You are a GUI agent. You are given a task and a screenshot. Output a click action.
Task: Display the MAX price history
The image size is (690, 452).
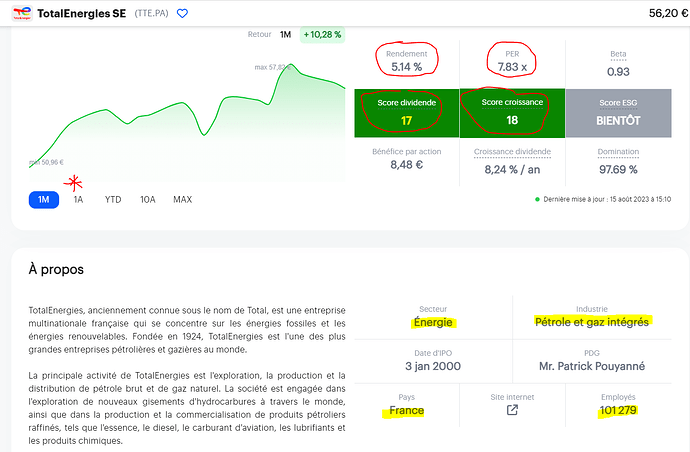pyautogui.click(x=182, y=199)
